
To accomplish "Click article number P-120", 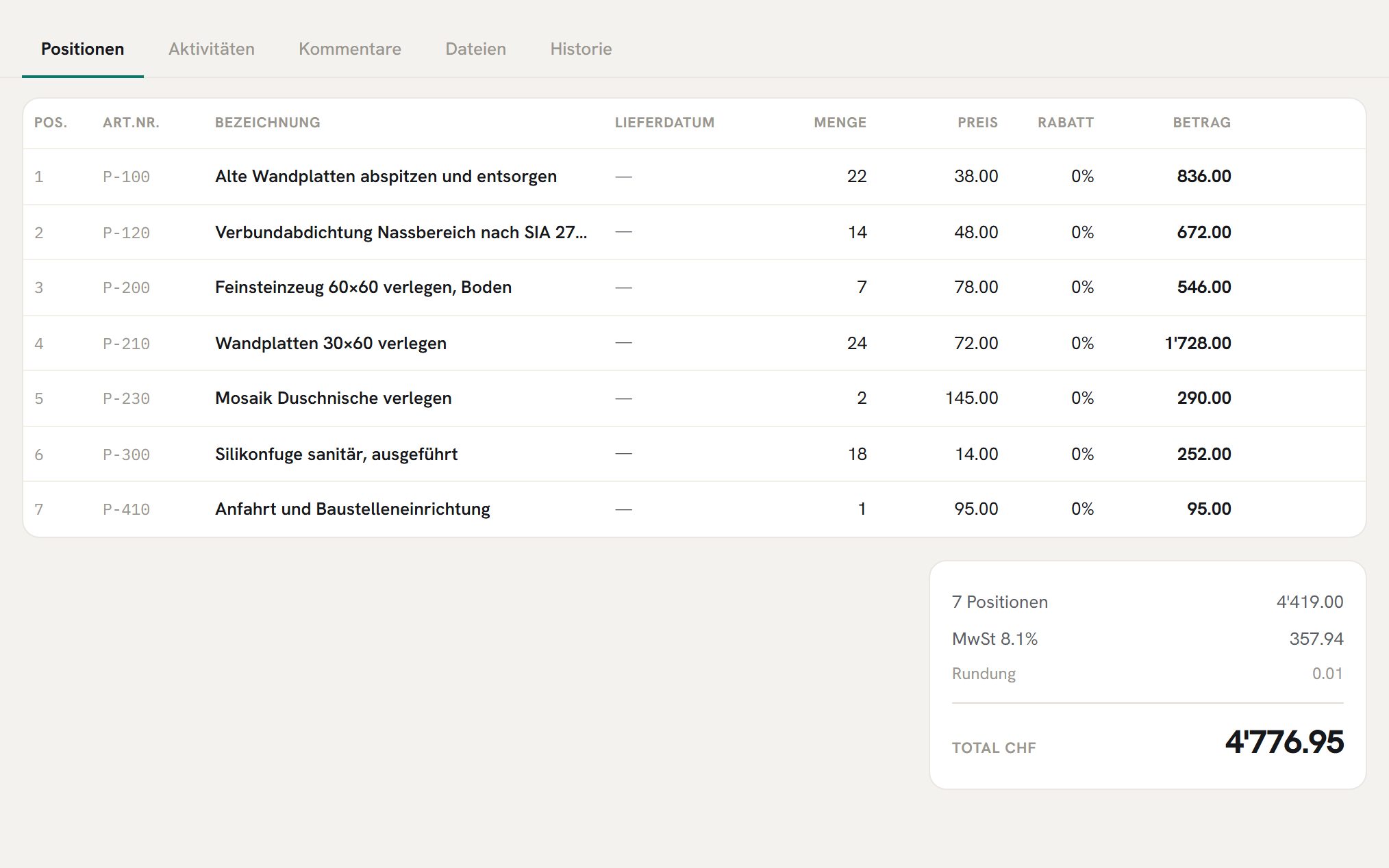I will point(126,233).
